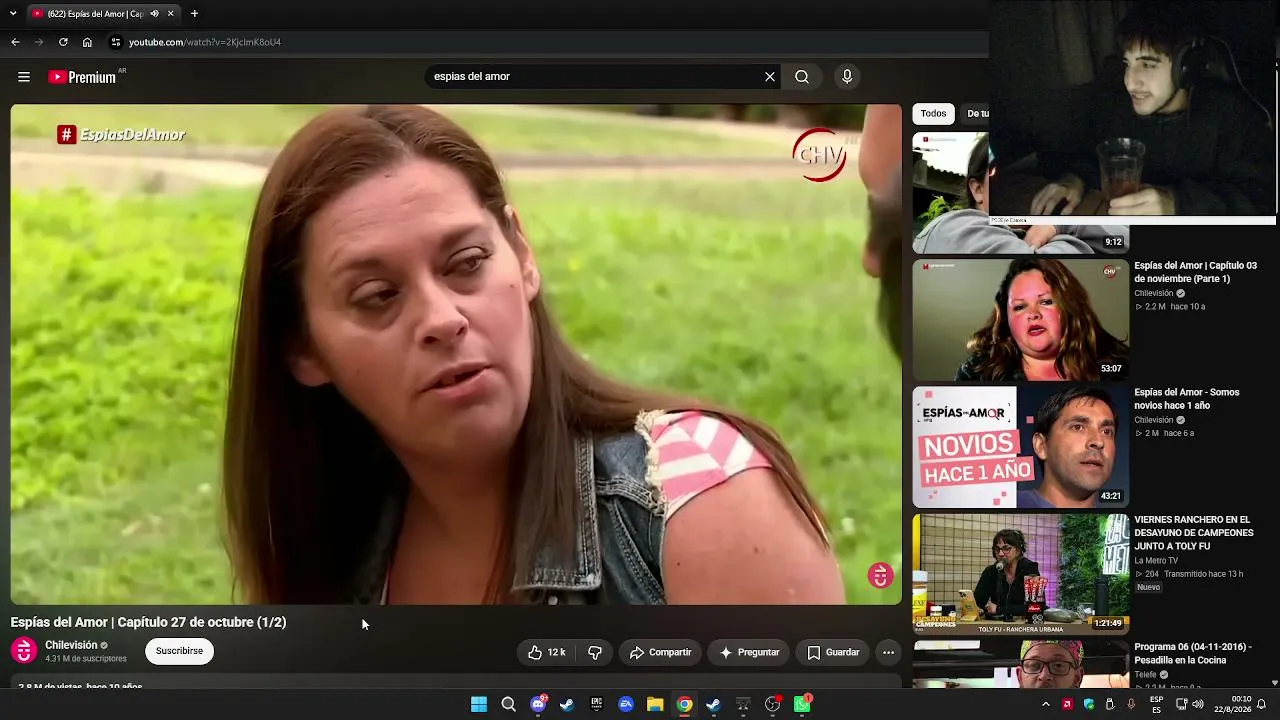Open the browser home page
Image resolution: width=1280 pixels, height=720 pixels.
pos(87,42)
